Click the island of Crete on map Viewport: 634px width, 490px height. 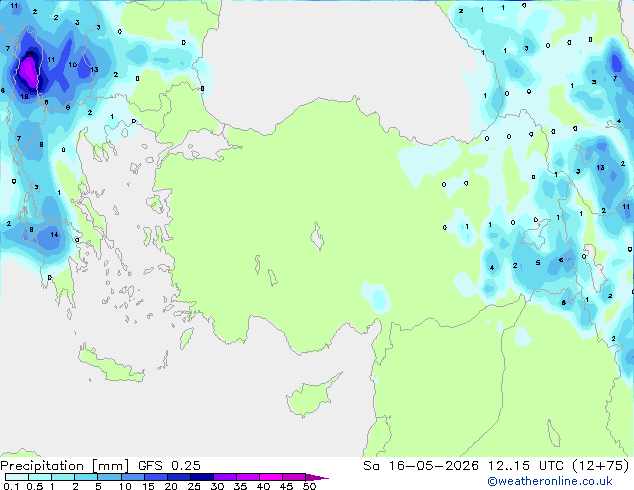point(110,366)
